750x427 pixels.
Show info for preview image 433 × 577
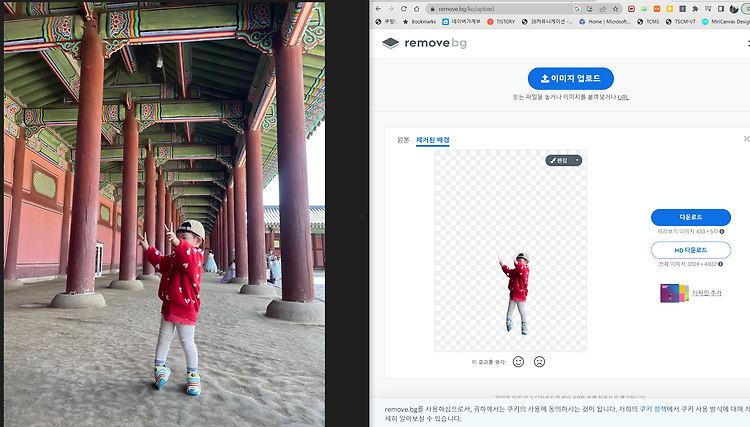click(x=722, y=231)
